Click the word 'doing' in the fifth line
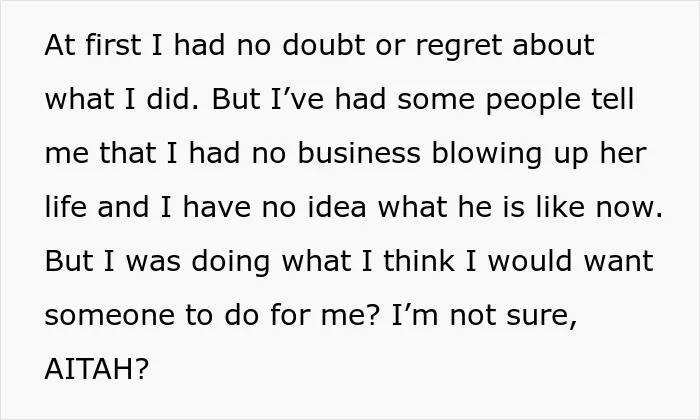Image resolution: width=700 pixels, height=420 pixels. point(231,262)
